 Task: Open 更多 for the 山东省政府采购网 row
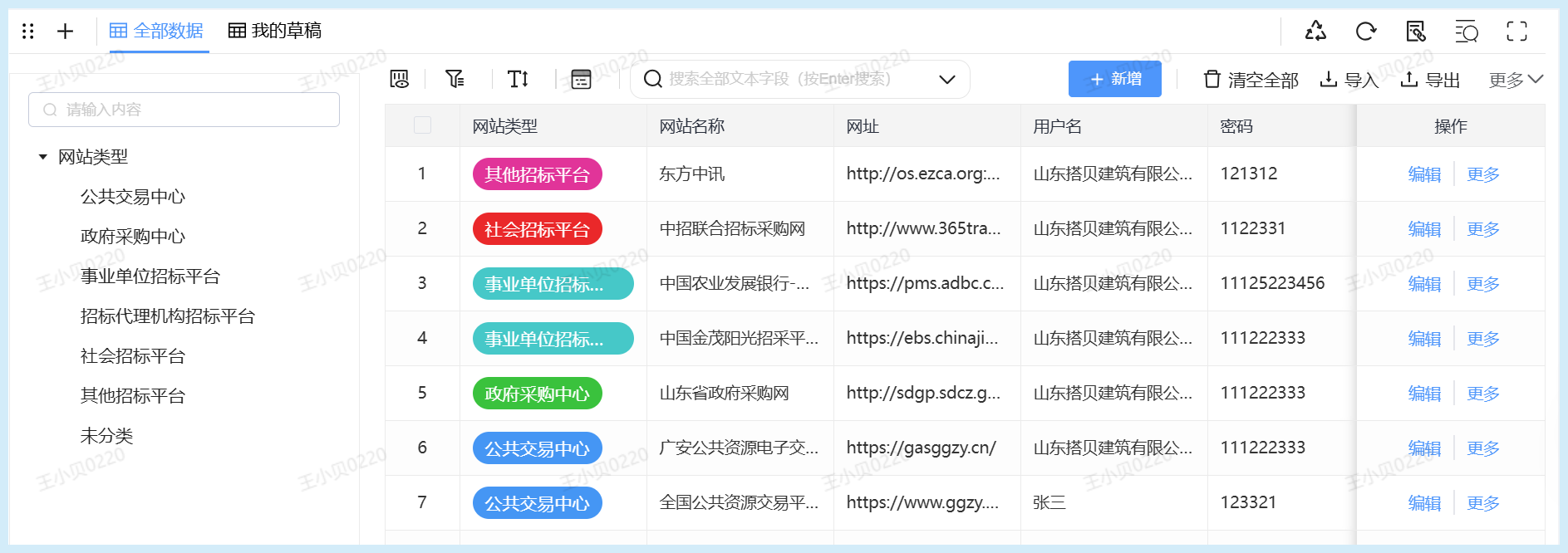(x=1483, y=394)
